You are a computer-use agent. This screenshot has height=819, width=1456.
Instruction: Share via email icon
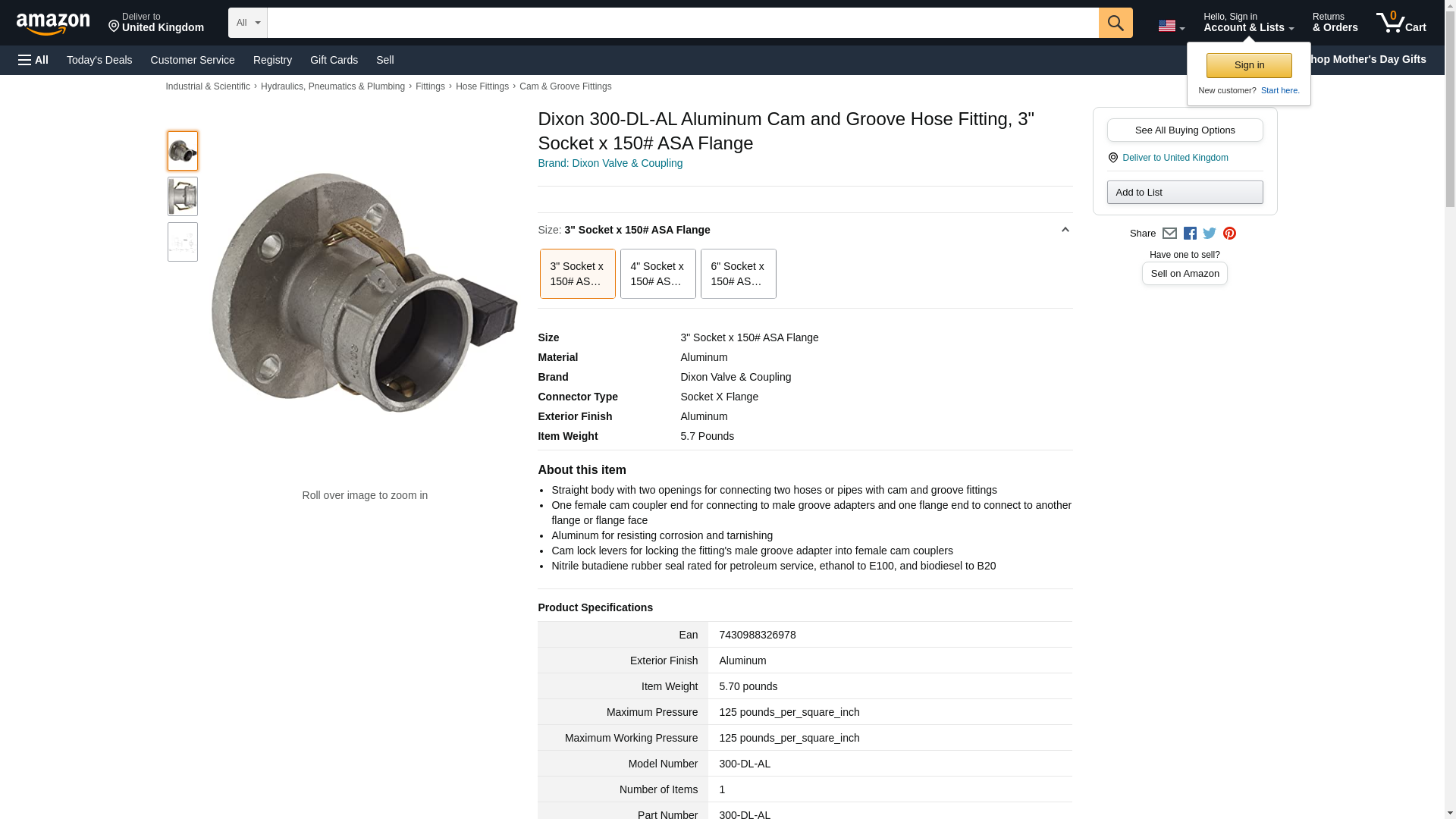pos(1169,234)
